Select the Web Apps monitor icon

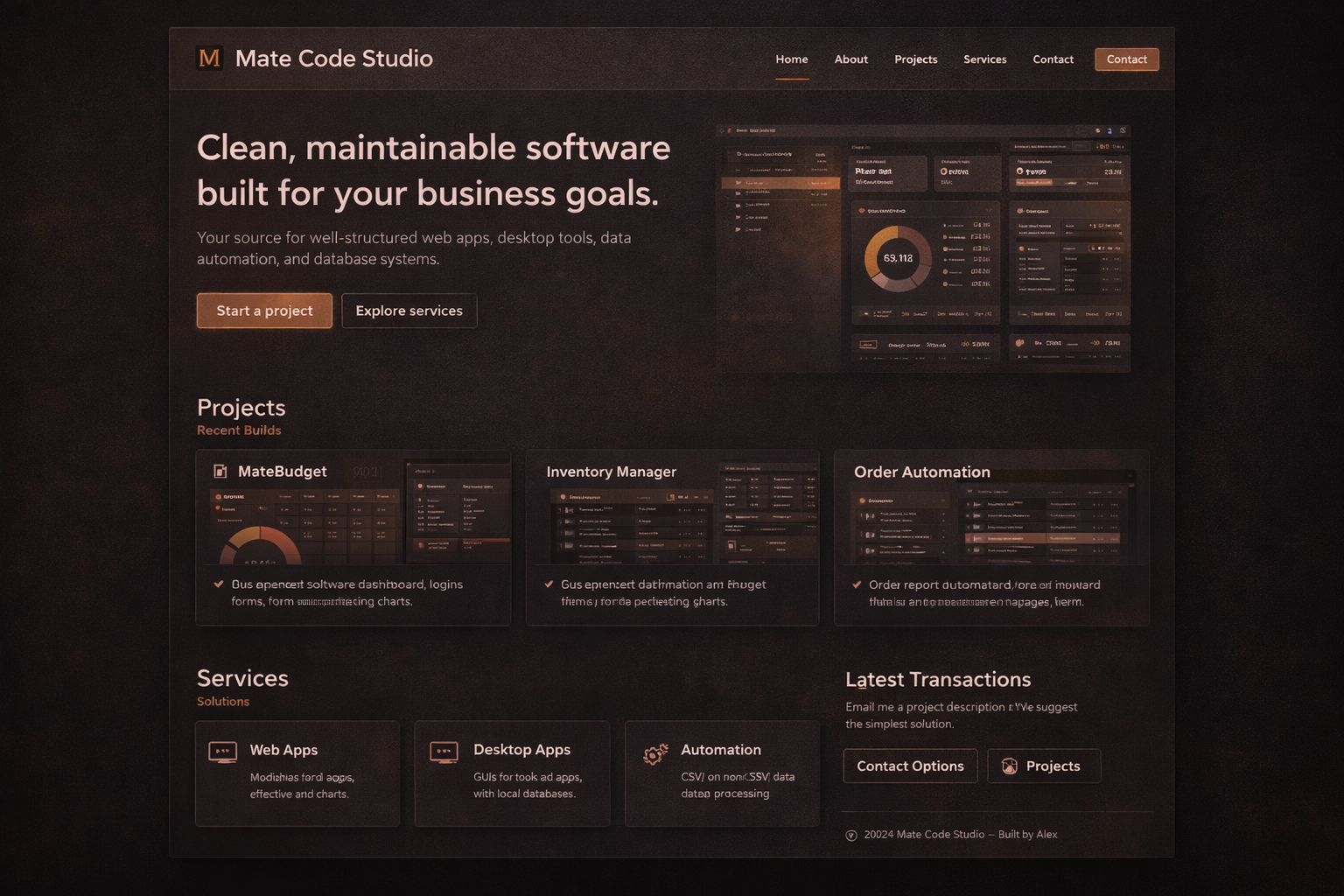222,752
